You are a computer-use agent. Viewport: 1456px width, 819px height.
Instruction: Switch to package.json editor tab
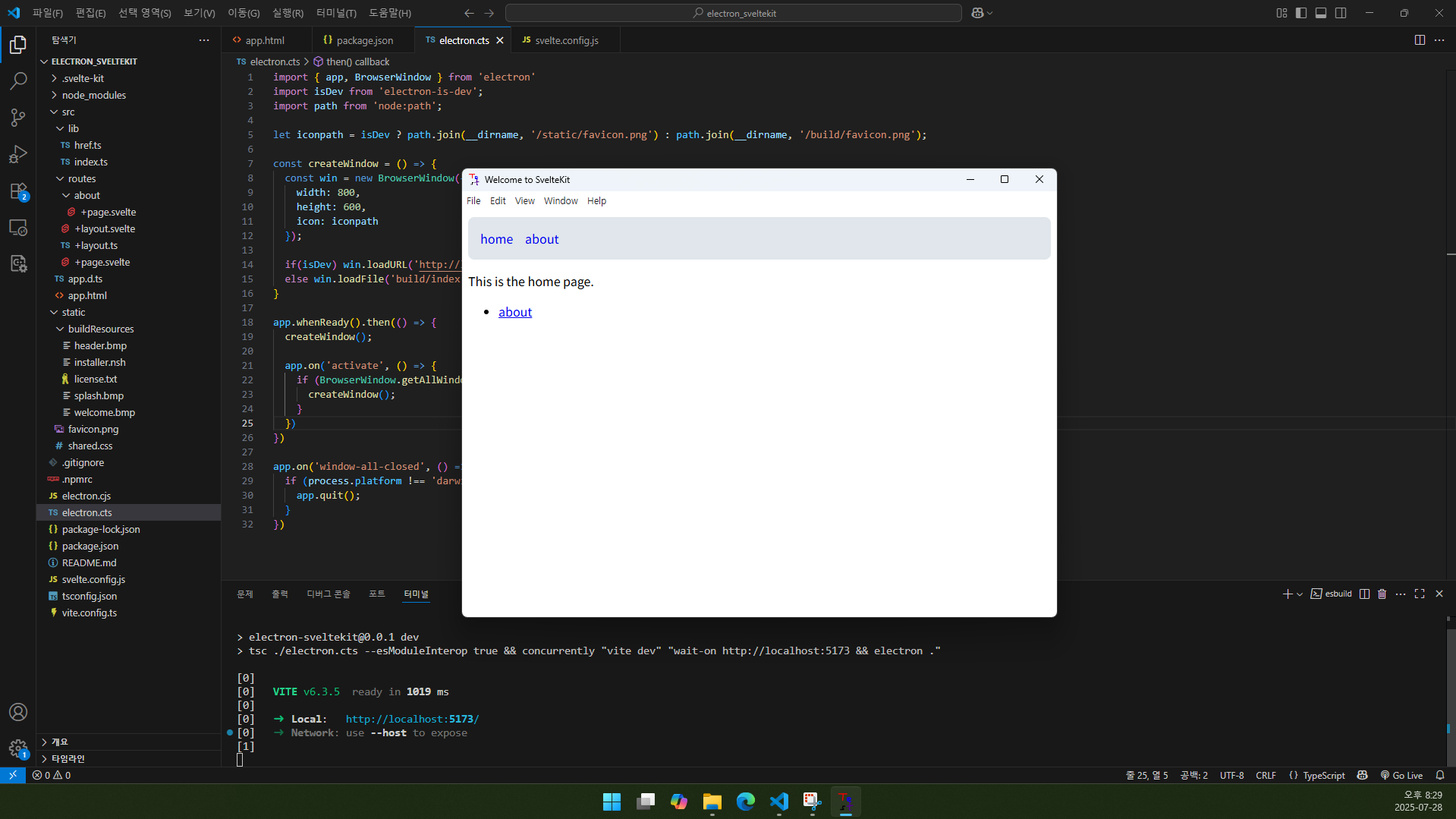click(x=364, y=40)
